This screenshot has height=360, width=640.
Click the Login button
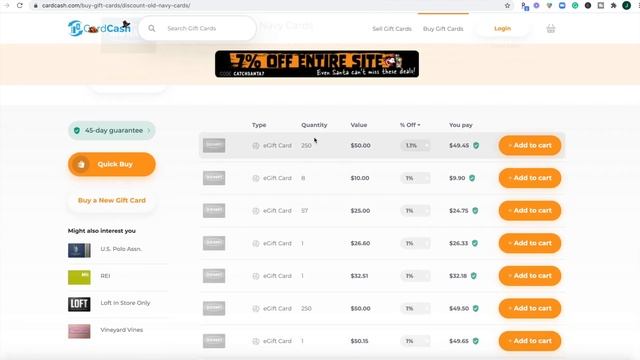point(502,29)
